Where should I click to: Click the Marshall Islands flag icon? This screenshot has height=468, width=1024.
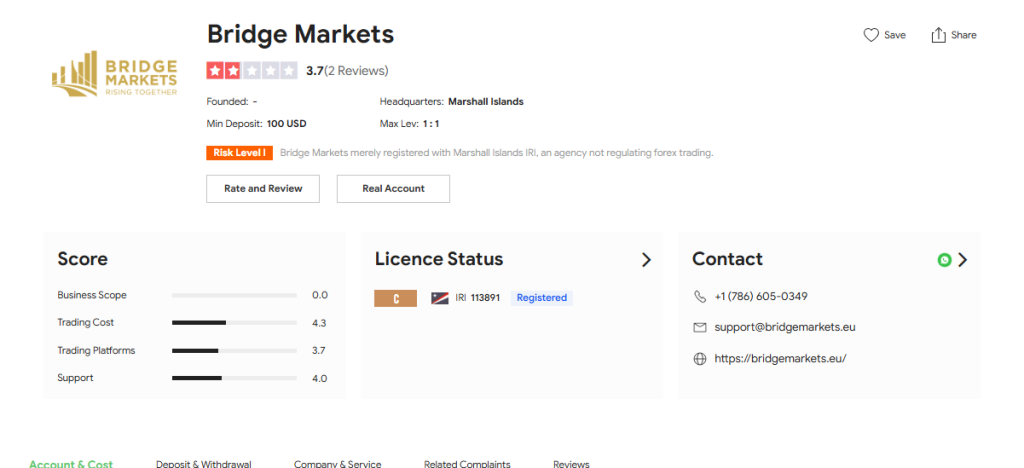tap(440, 298)
